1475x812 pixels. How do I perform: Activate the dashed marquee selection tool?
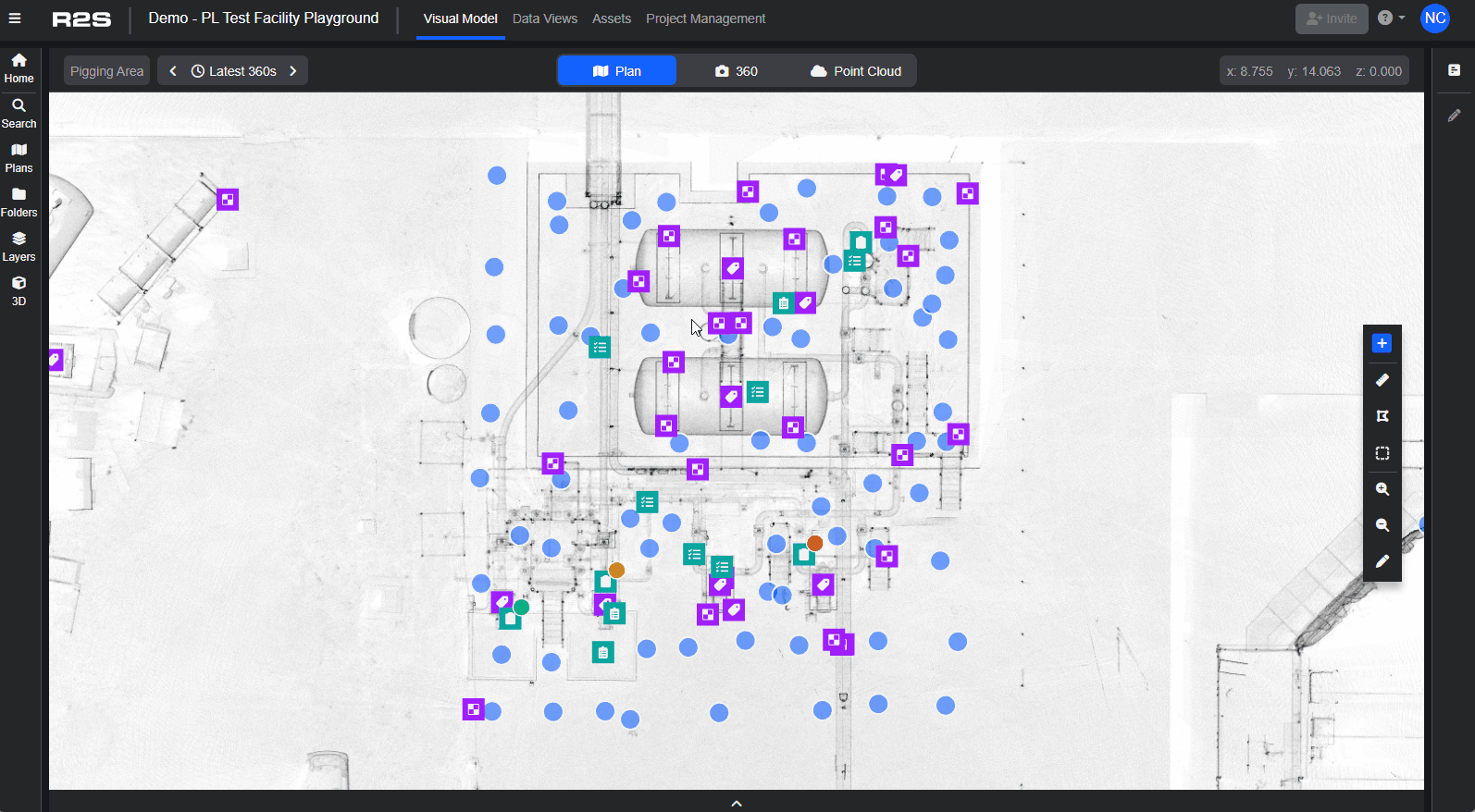point(1382,453)
